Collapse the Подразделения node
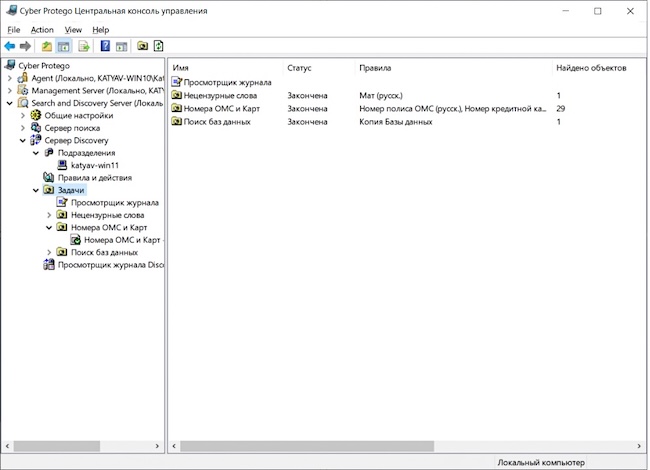650x470 pixels. tap(36, 153)
